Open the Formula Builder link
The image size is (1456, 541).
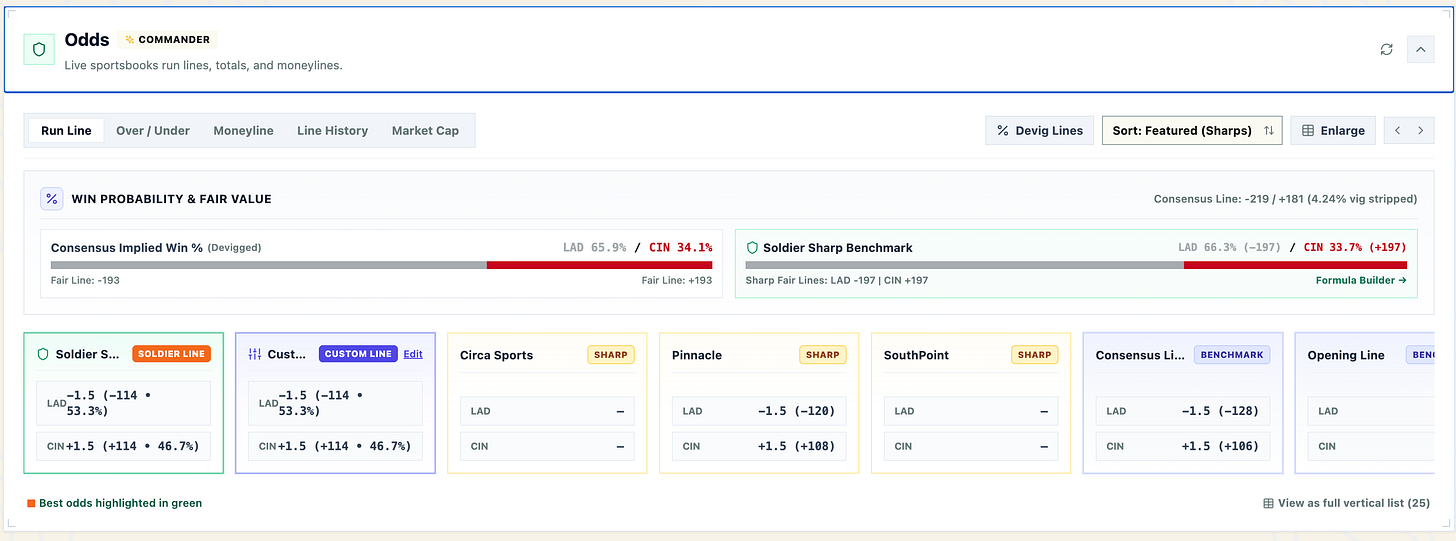coord(1361,280)
